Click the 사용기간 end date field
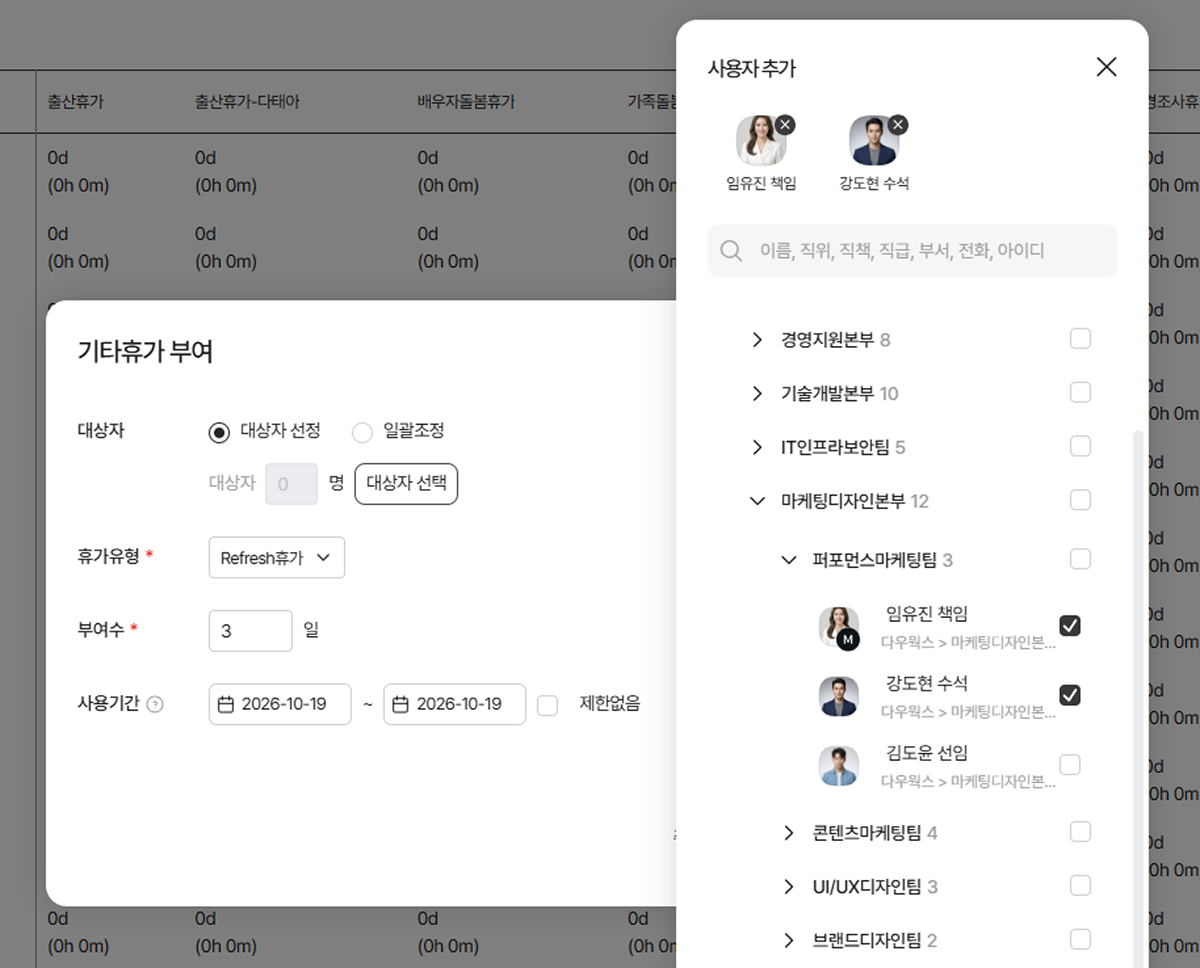The height and width of the screenshot is (968, 1200). [x=455, y=704]
